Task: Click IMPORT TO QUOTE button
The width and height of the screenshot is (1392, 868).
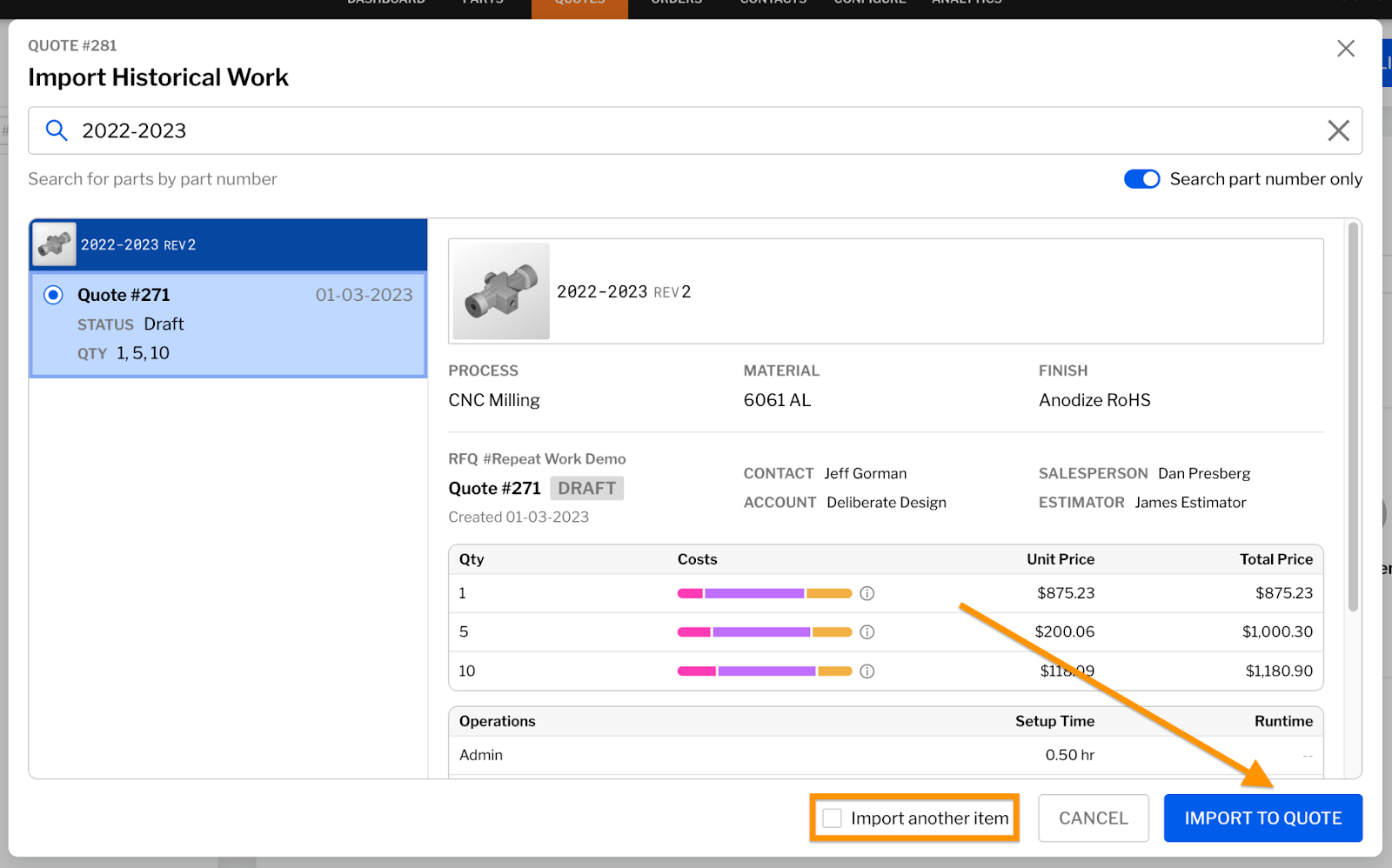Action: tap(1263, 818)
